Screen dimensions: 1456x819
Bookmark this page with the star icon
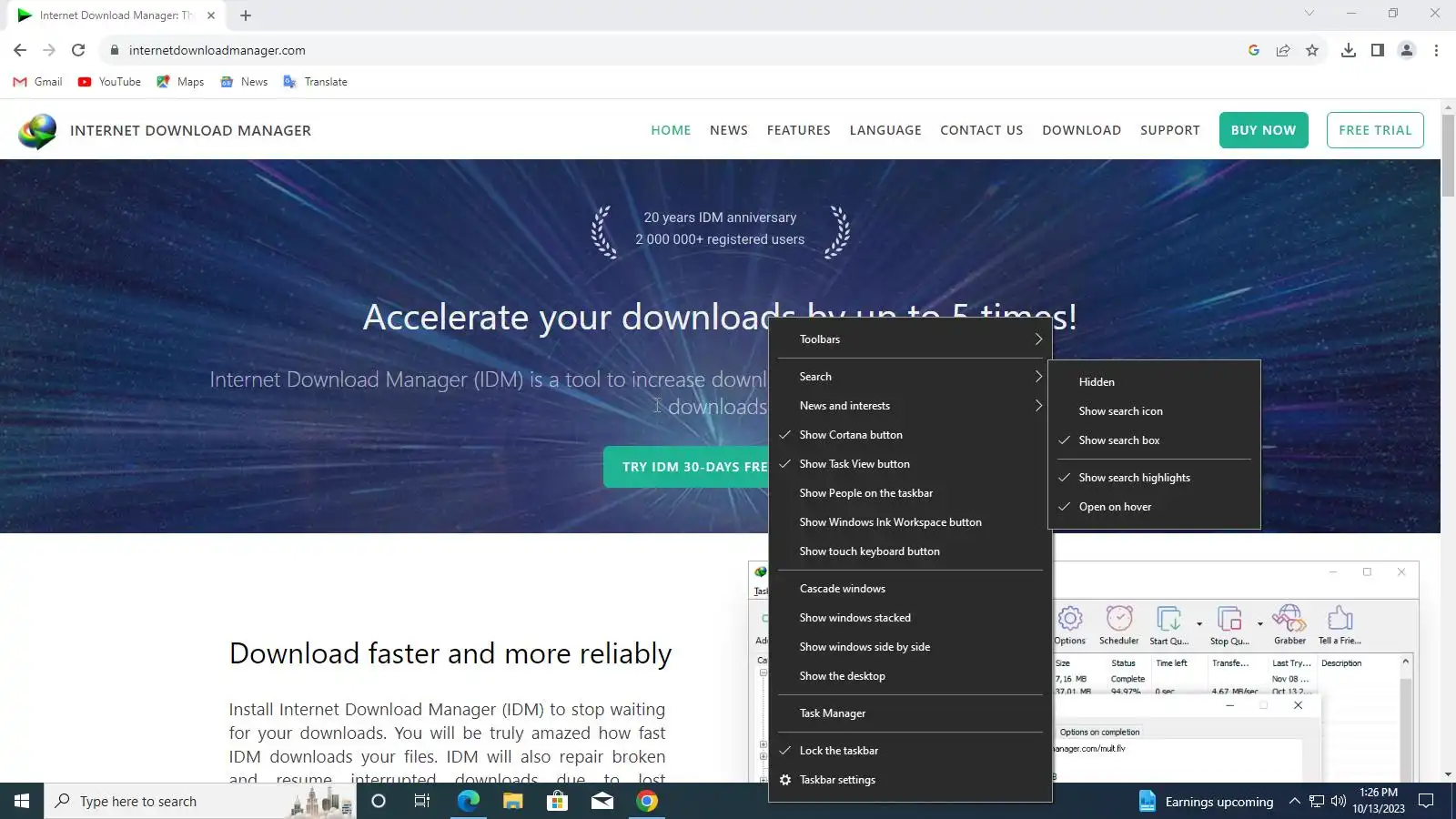[x=1312, y=50]
